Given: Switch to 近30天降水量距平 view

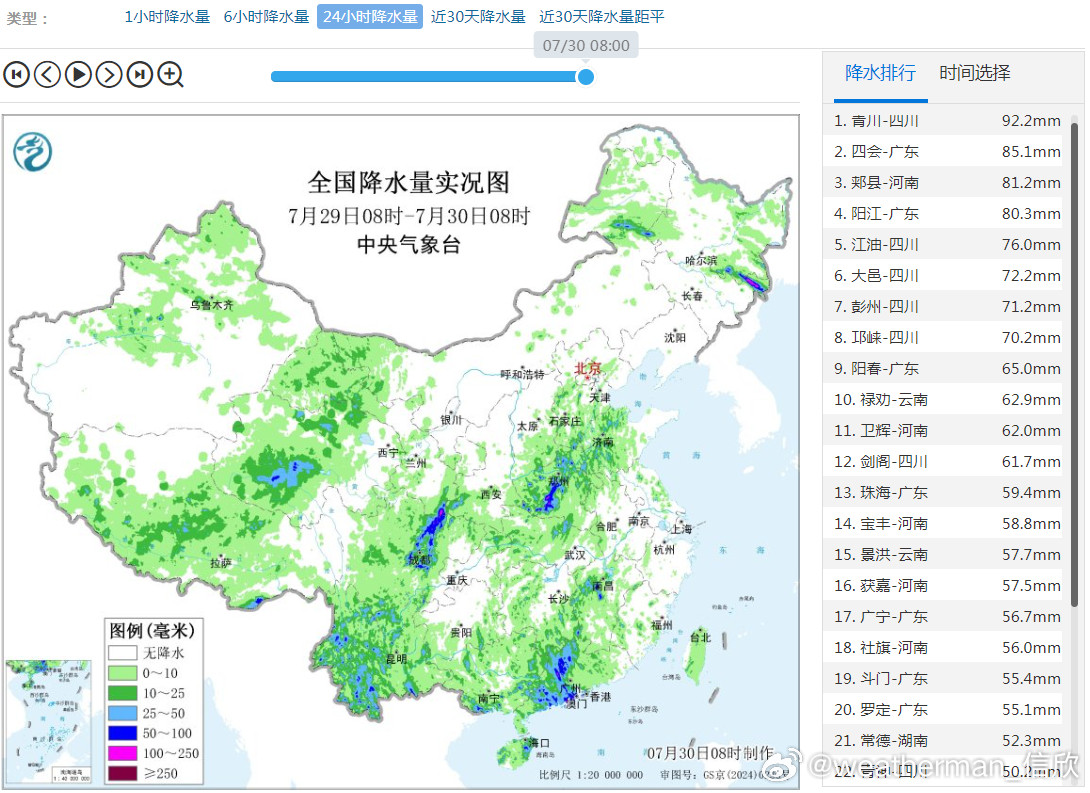Looking at the screenshot, I should pyautogui.click(x=602, y=17).
